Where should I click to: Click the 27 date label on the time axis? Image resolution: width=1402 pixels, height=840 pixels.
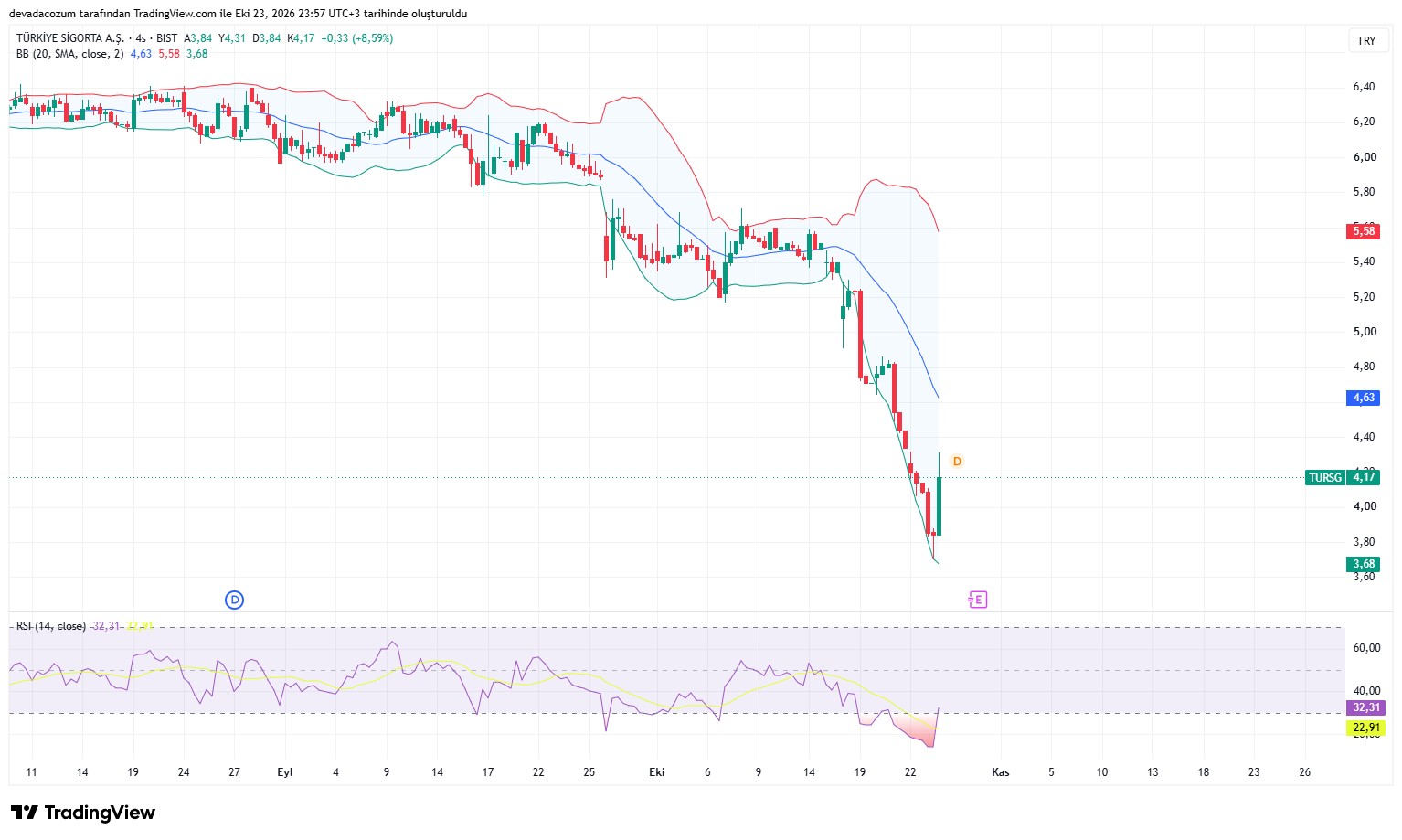click(235, 772)
